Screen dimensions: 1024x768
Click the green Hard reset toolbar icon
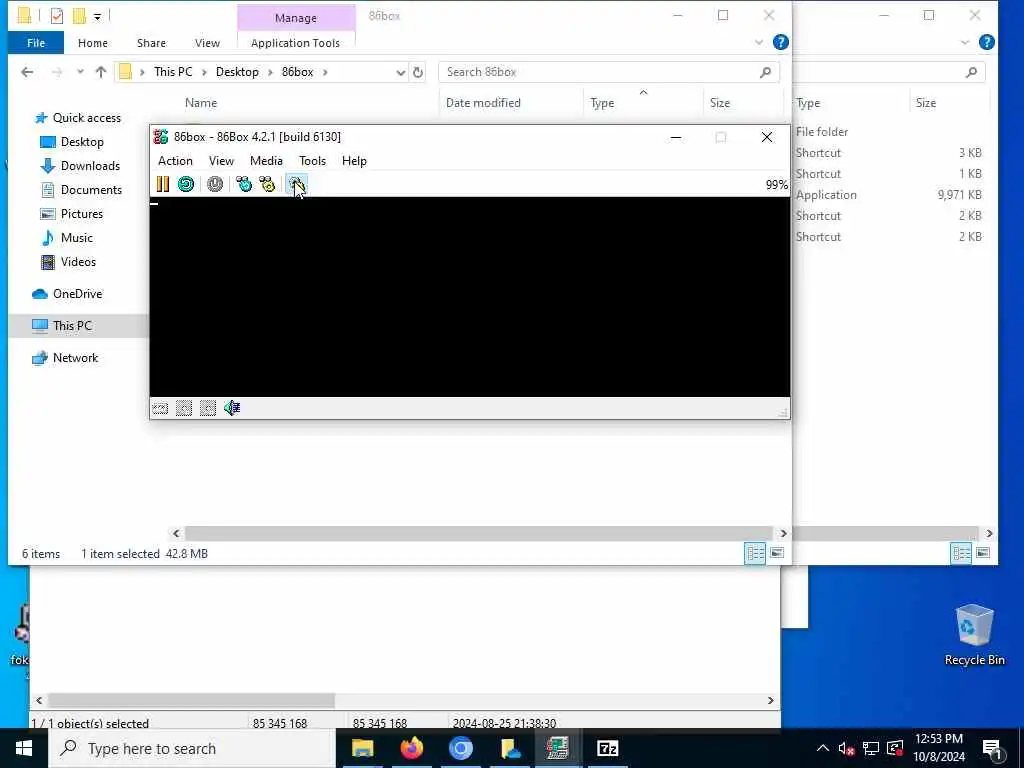(x=186, y=184)
